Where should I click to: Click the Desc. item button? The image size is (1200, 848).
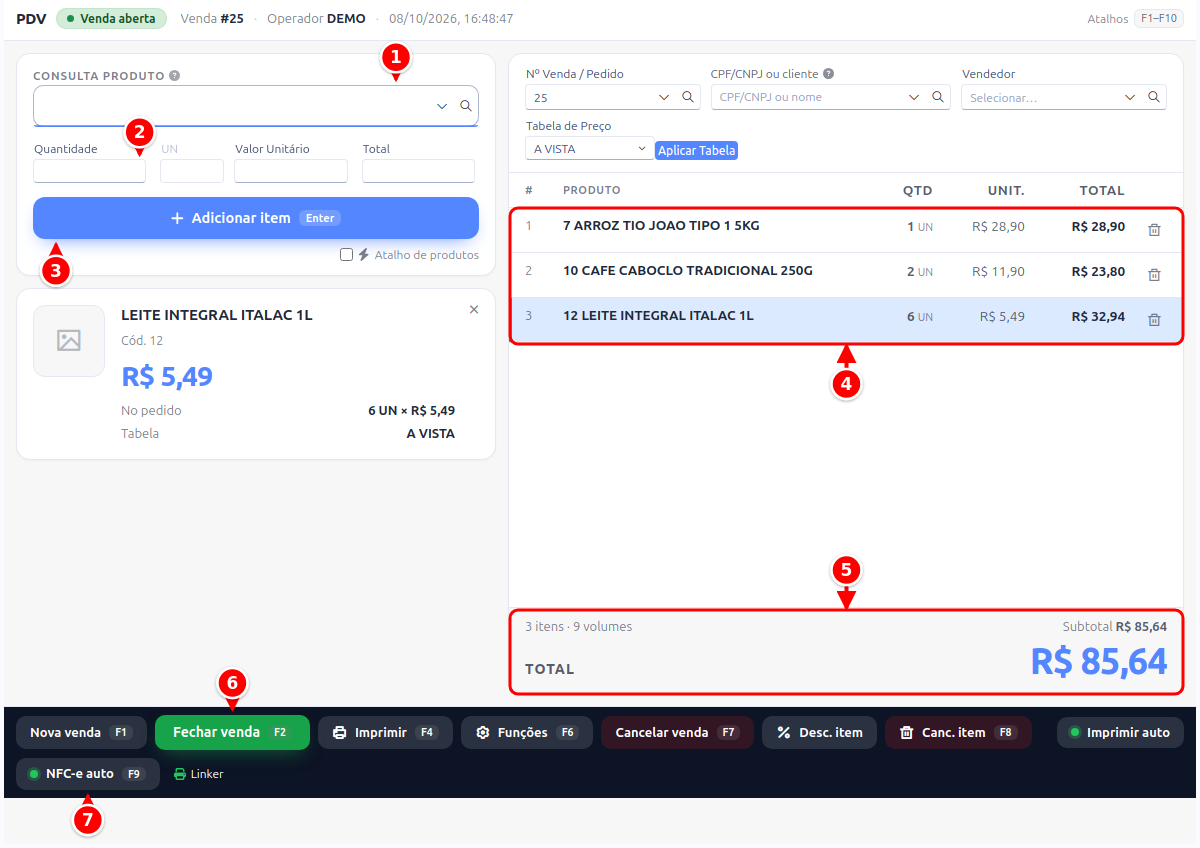[x=819, y=732]
